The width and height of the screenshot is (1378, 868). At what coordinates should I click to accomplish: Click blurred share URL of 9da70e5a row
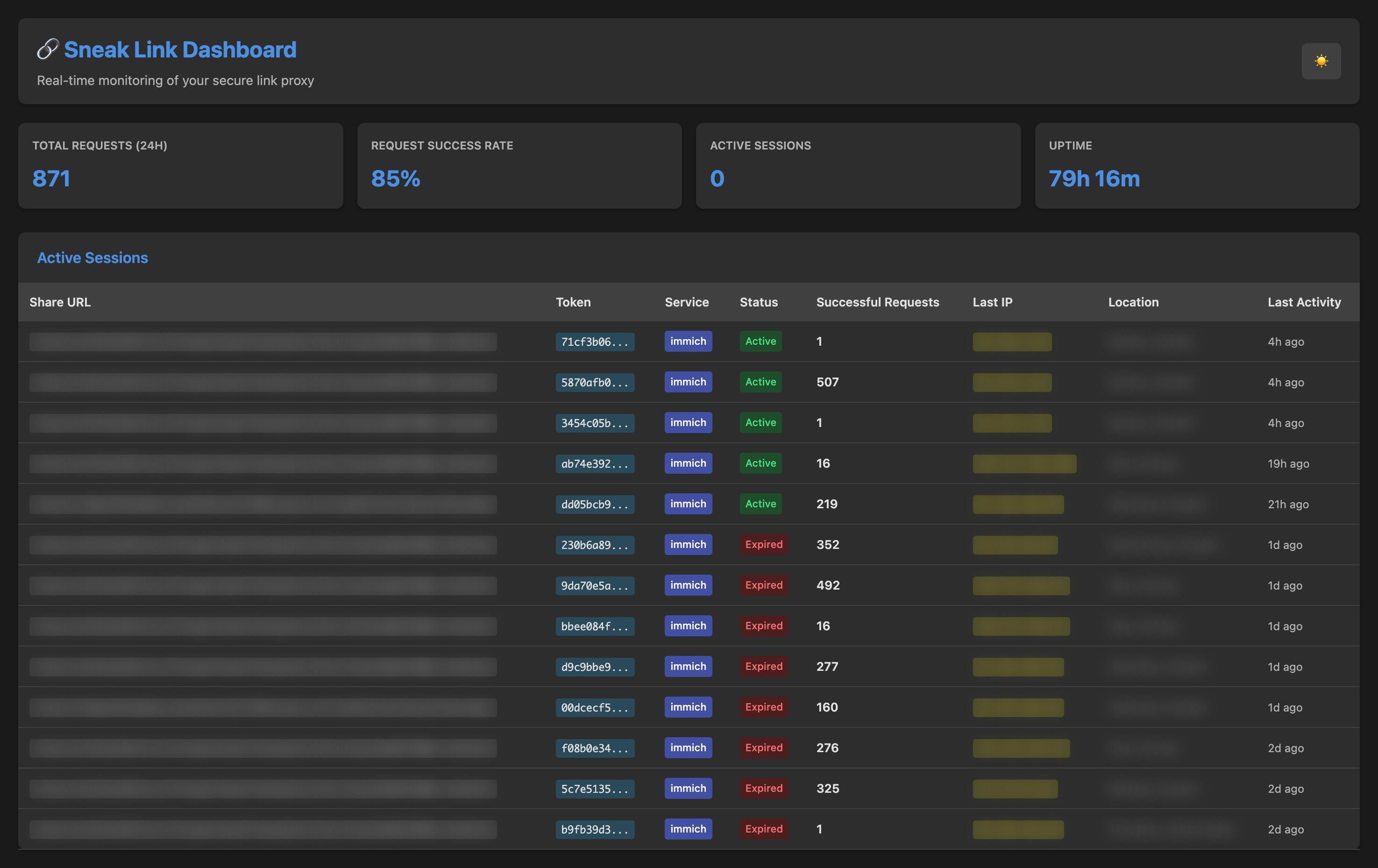(263, 585)
